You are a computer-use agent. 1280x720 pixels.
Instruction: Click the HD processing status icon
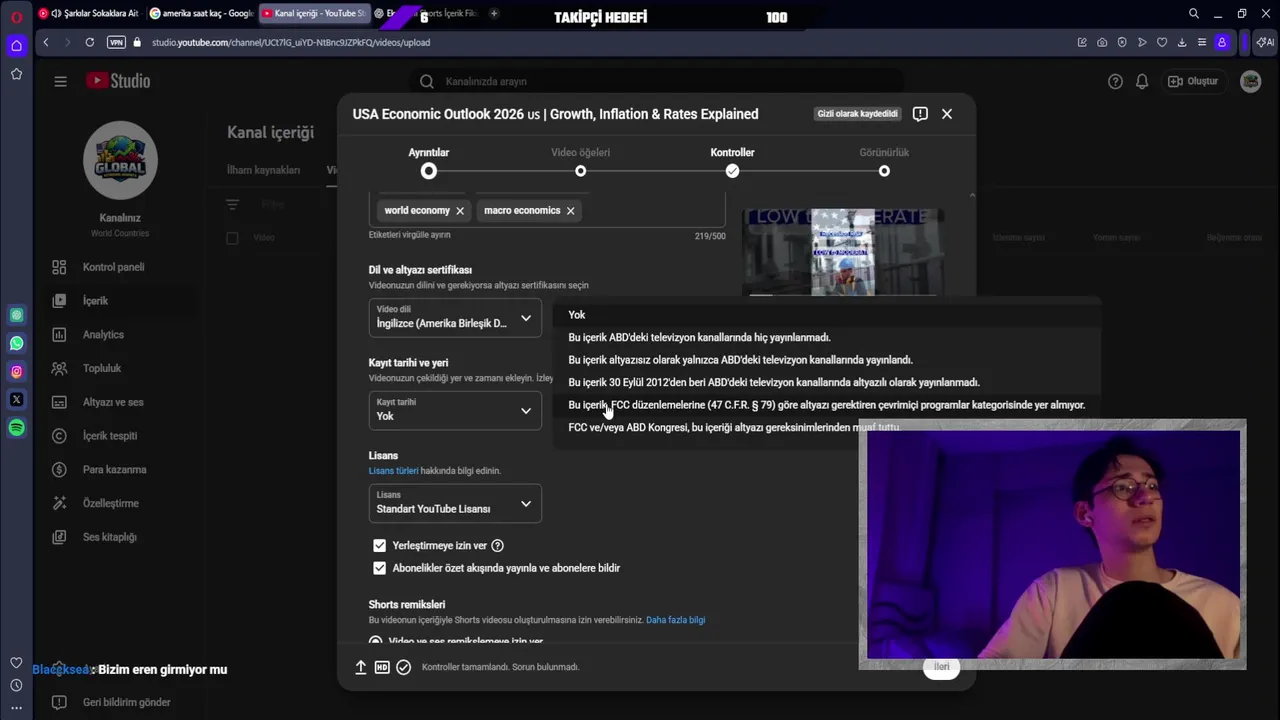pyautogui.click(x=382, y=667)
